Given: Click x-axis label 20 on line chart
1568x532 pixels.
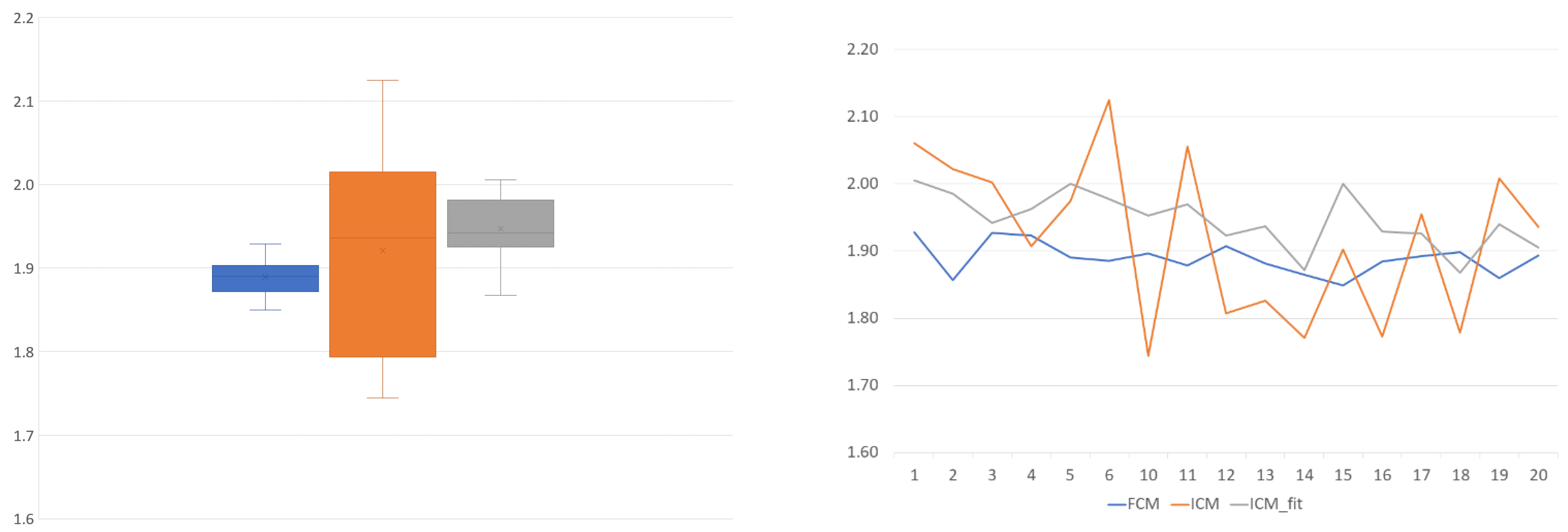Looking at the screenshot, I should point(1538,475).
